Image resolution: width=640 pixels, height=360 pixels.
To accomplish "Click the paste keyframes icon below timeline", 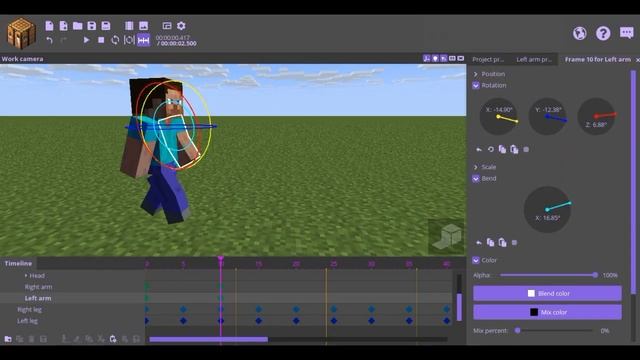I will [113, 339].
